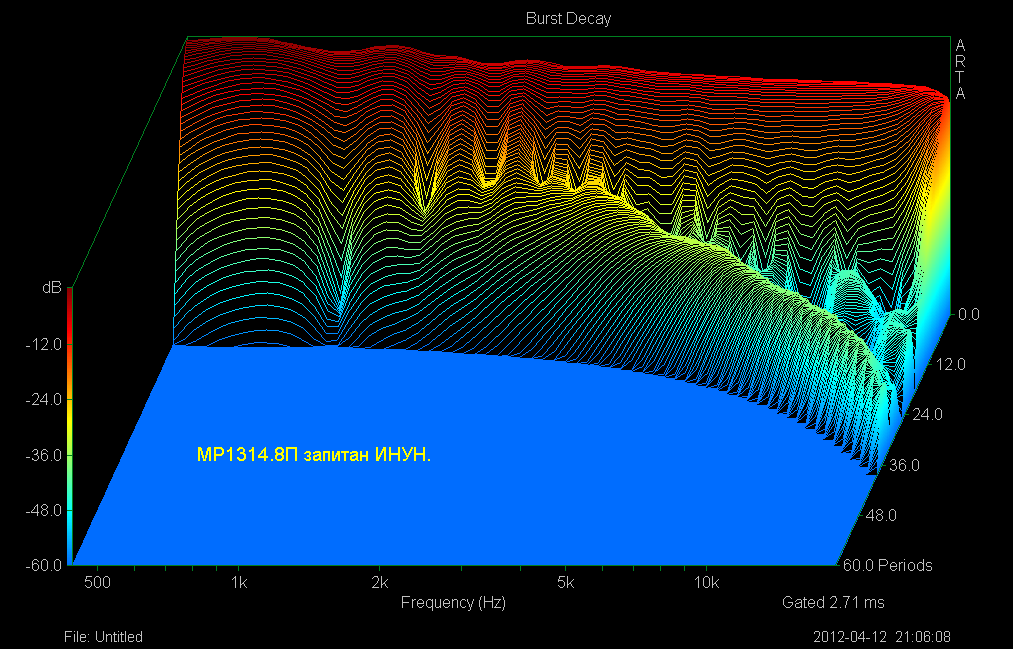Click the 0.0 periods axis value
Image resolution: width=1013 pixels, height=649 pixels.
(968, 314)
